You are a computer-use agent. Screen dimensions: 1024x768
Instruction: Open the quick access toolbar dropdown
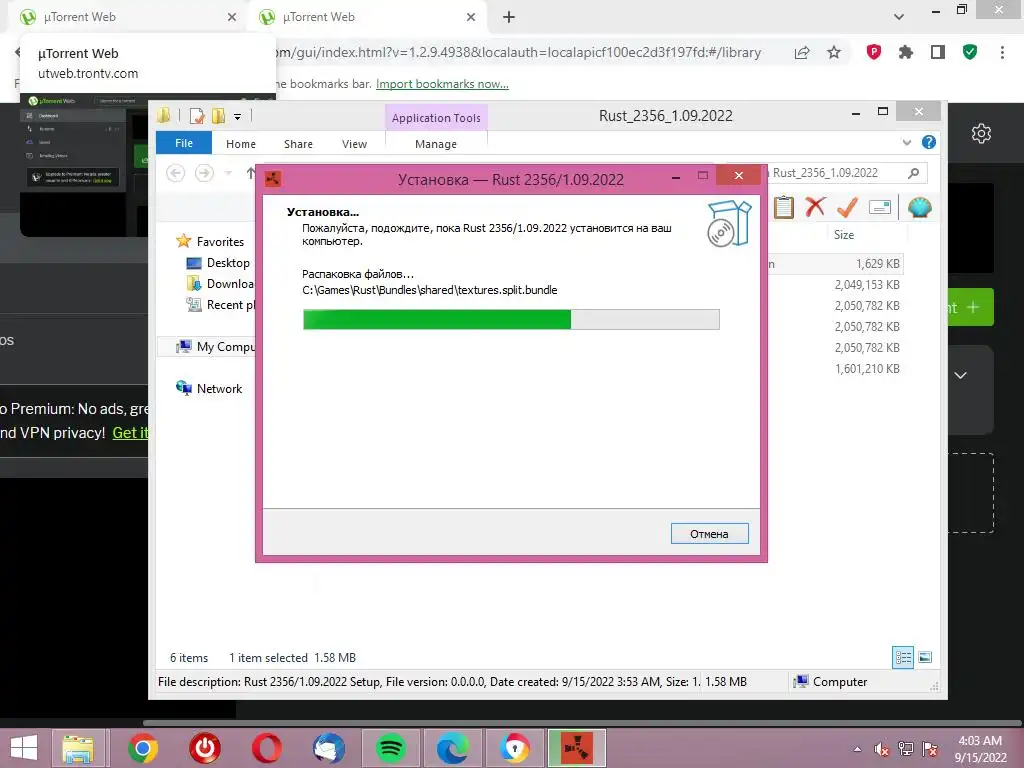tap(237, 117)
